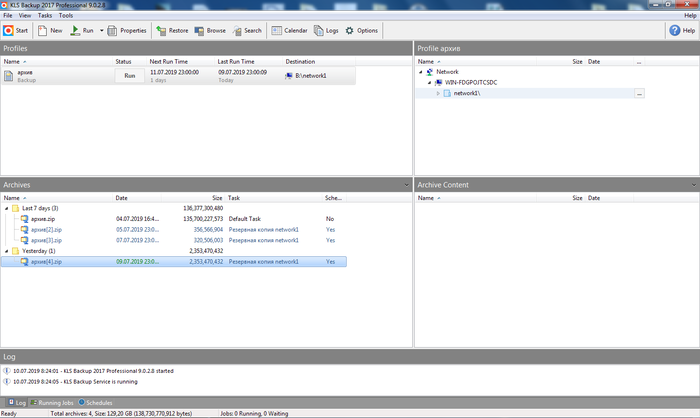Select the архив[2].zip archive entry
The image size is (700, 418).
tap(47, 229)
